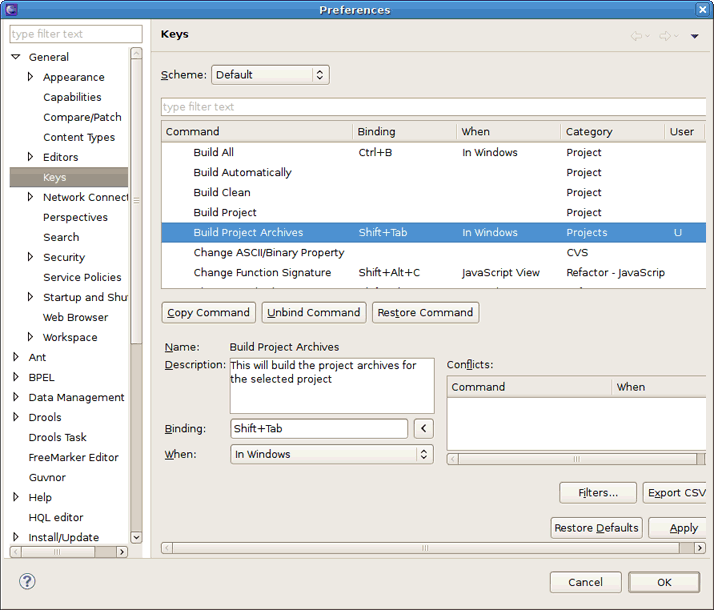714x610 pixels.
Task: Select Perspectives in the preferences tree
Action: (x=75, y=217)
